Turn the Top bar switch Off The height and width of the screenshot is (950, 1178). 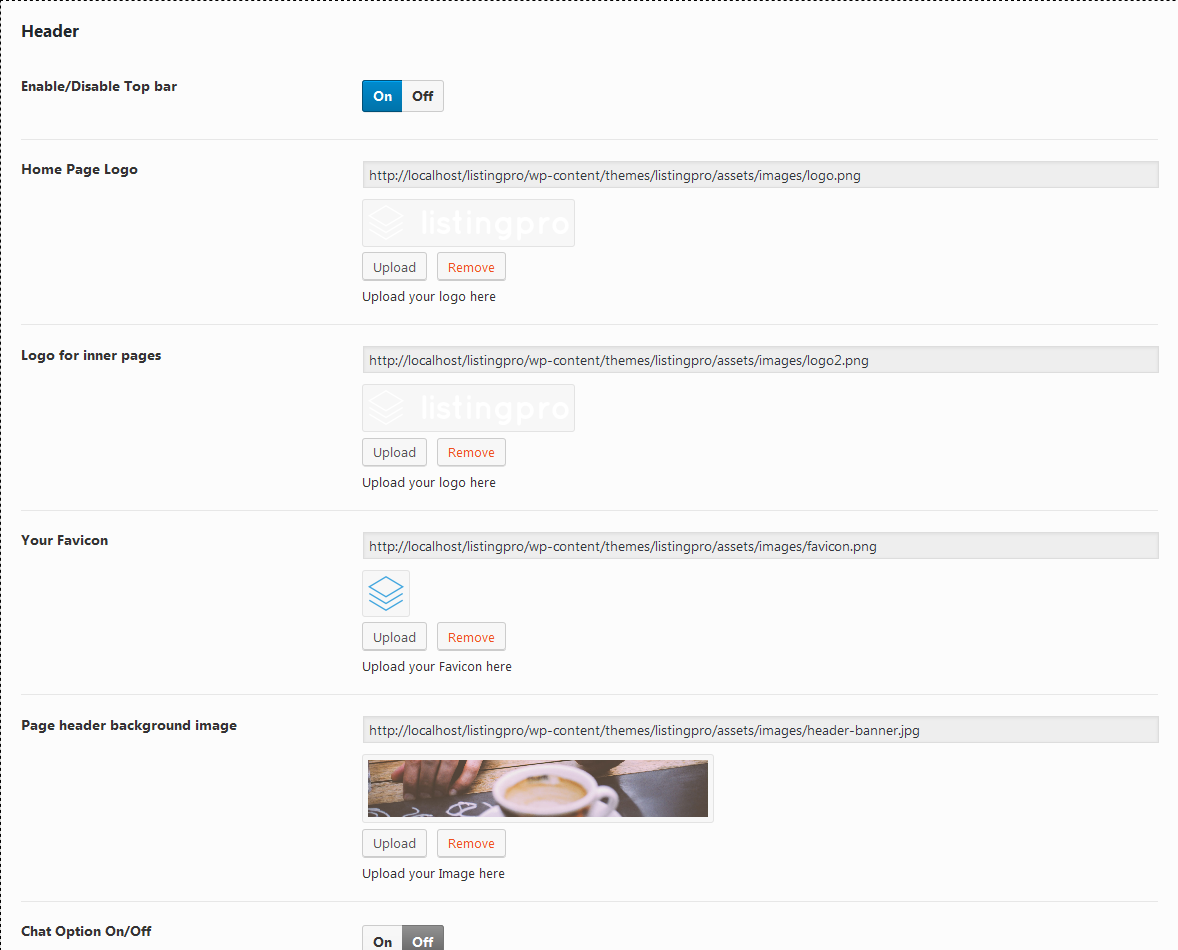[x=422, y=96]
